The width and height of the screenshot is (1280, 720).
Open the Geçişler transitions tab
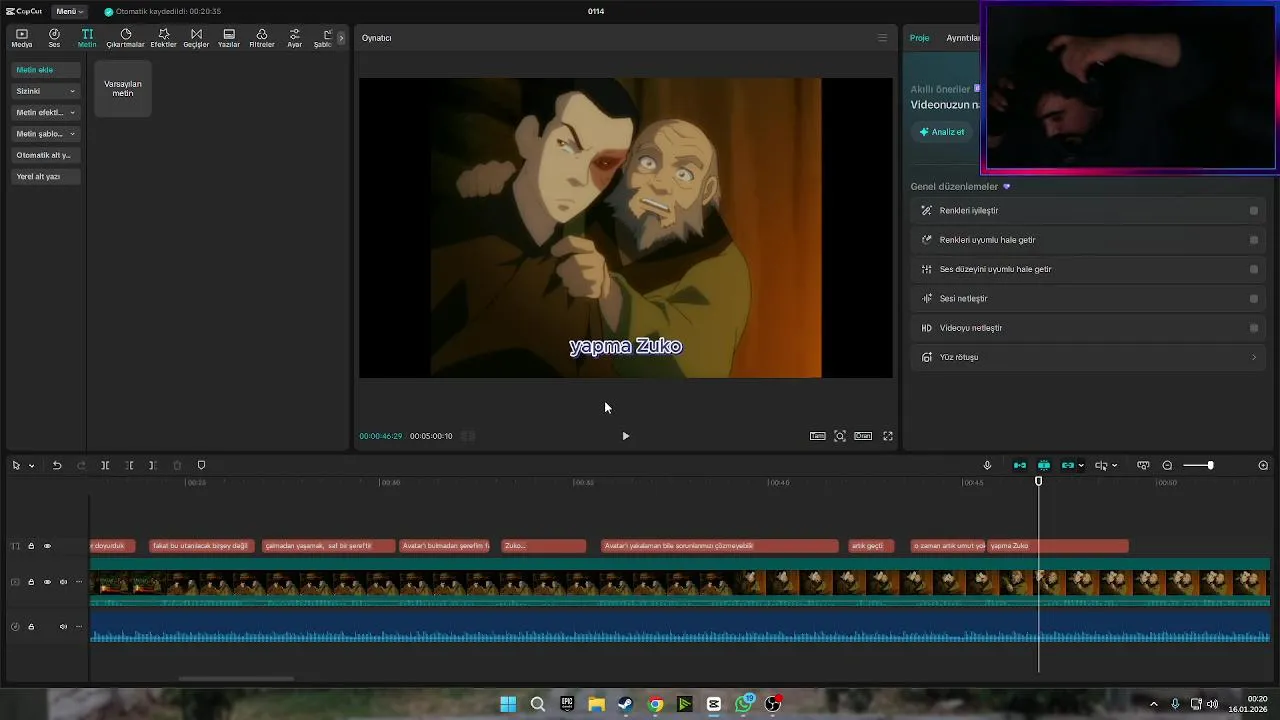point(196,38)
